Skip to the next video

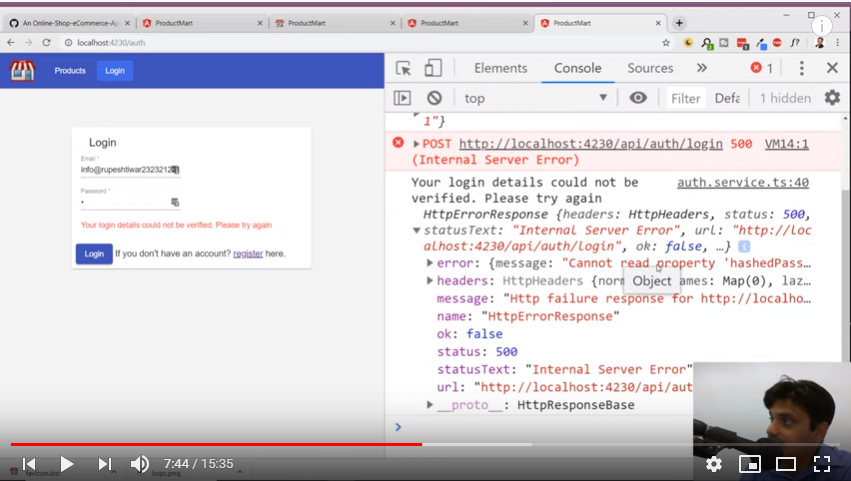point(104,464)
